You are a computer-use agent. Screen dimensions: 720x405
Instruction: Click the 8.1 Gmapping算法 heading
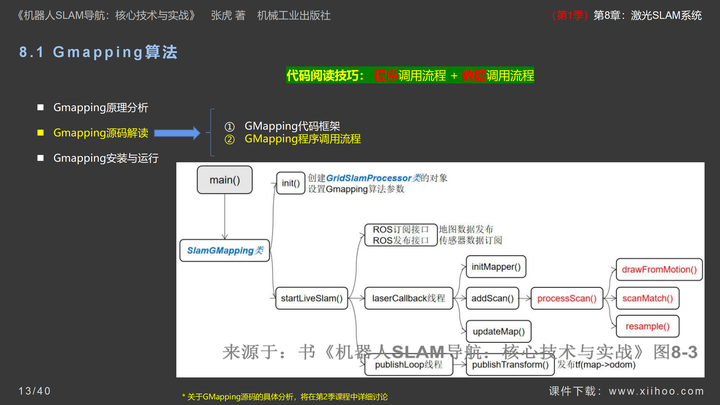(98, 52)
